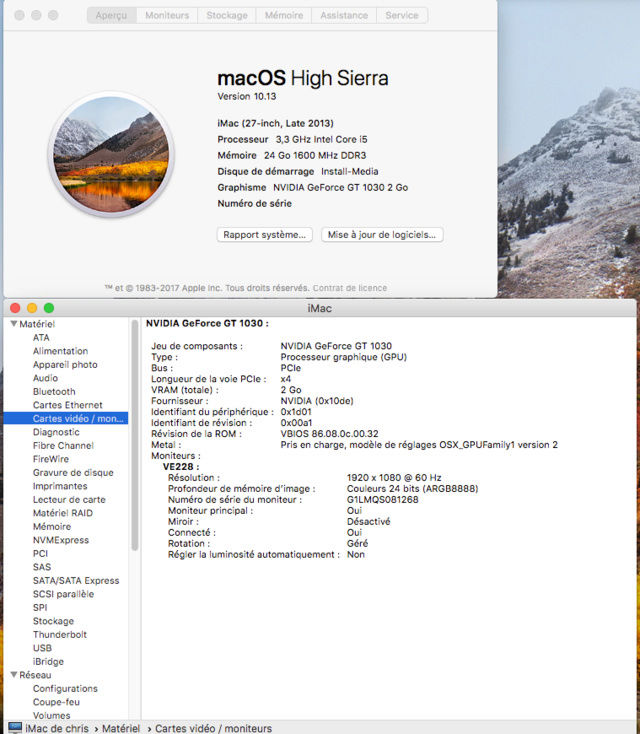
Task: Select Alimentation in the sidebar
Action: [x=60, y=351]
